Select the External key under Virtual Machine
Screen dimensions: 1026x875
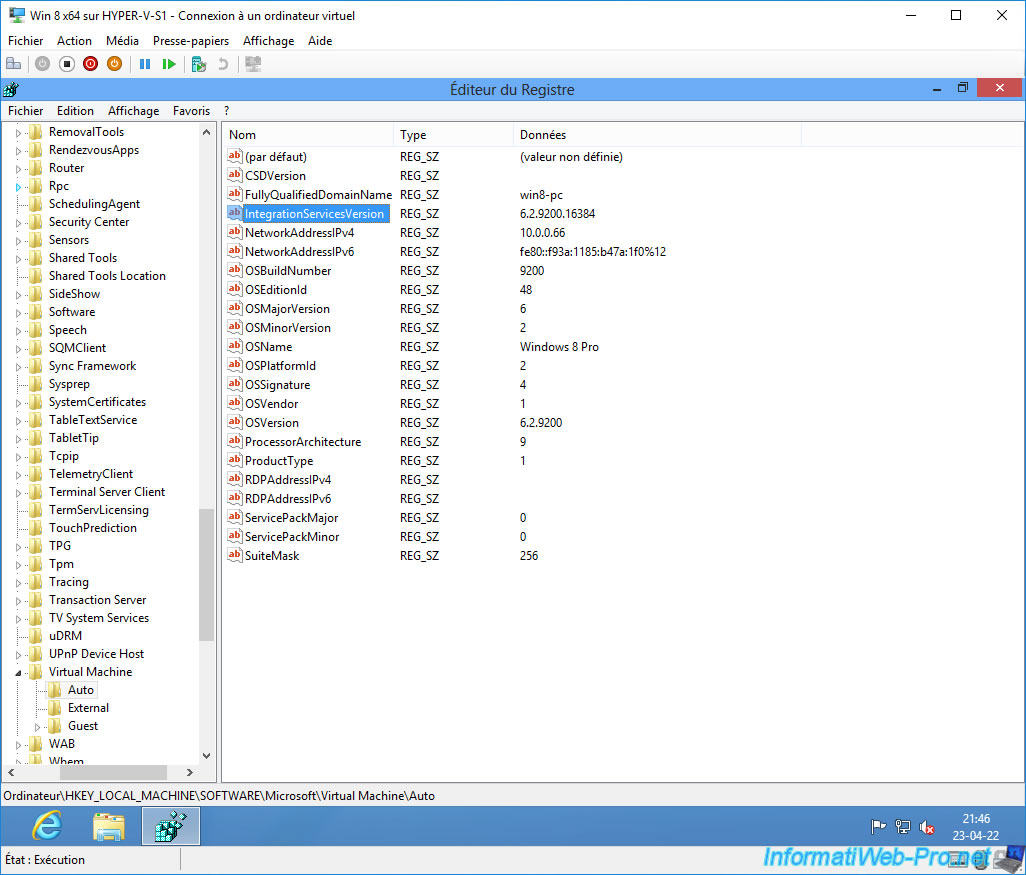88,708
